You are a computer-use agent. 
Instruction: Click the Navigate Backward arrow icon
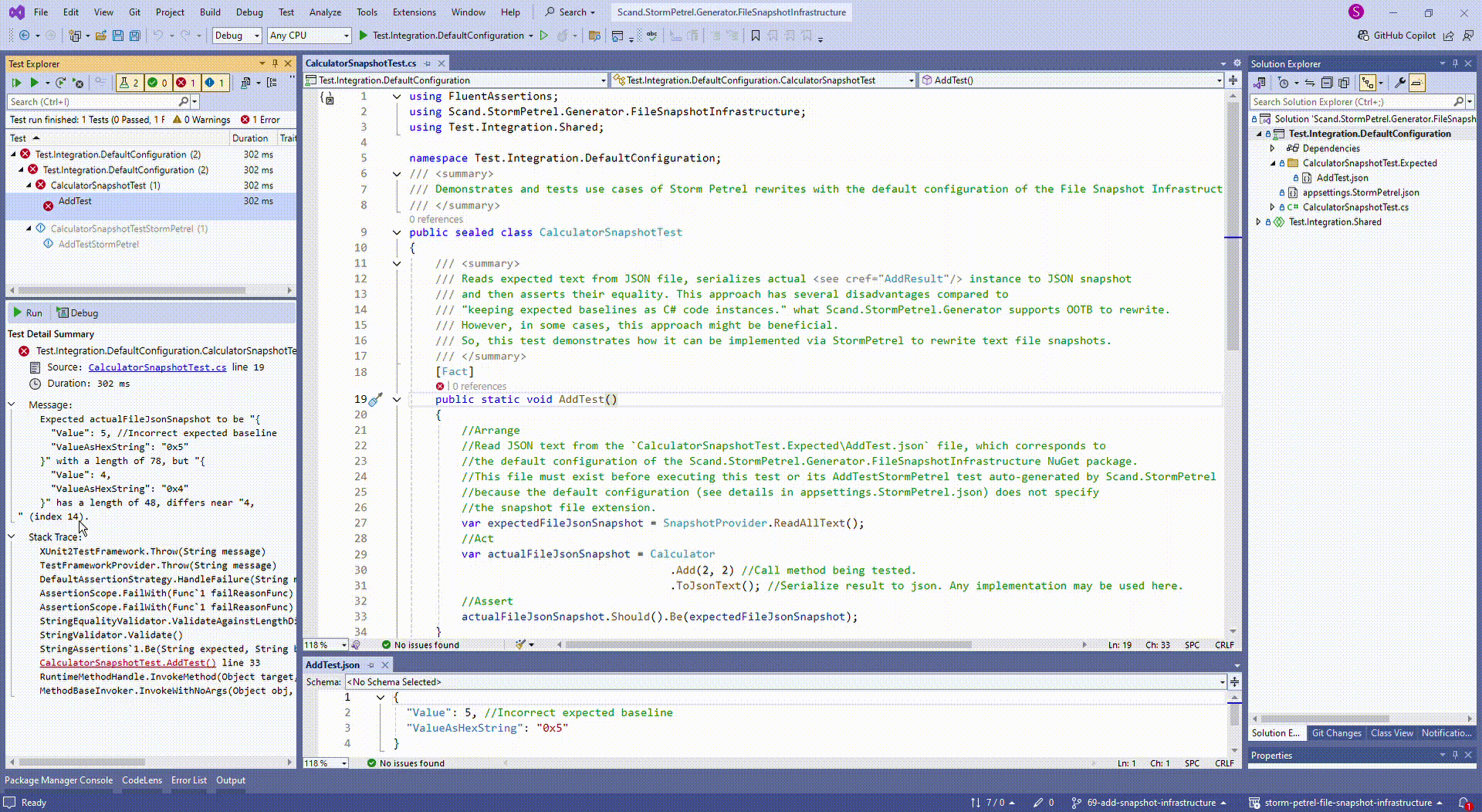25,36
